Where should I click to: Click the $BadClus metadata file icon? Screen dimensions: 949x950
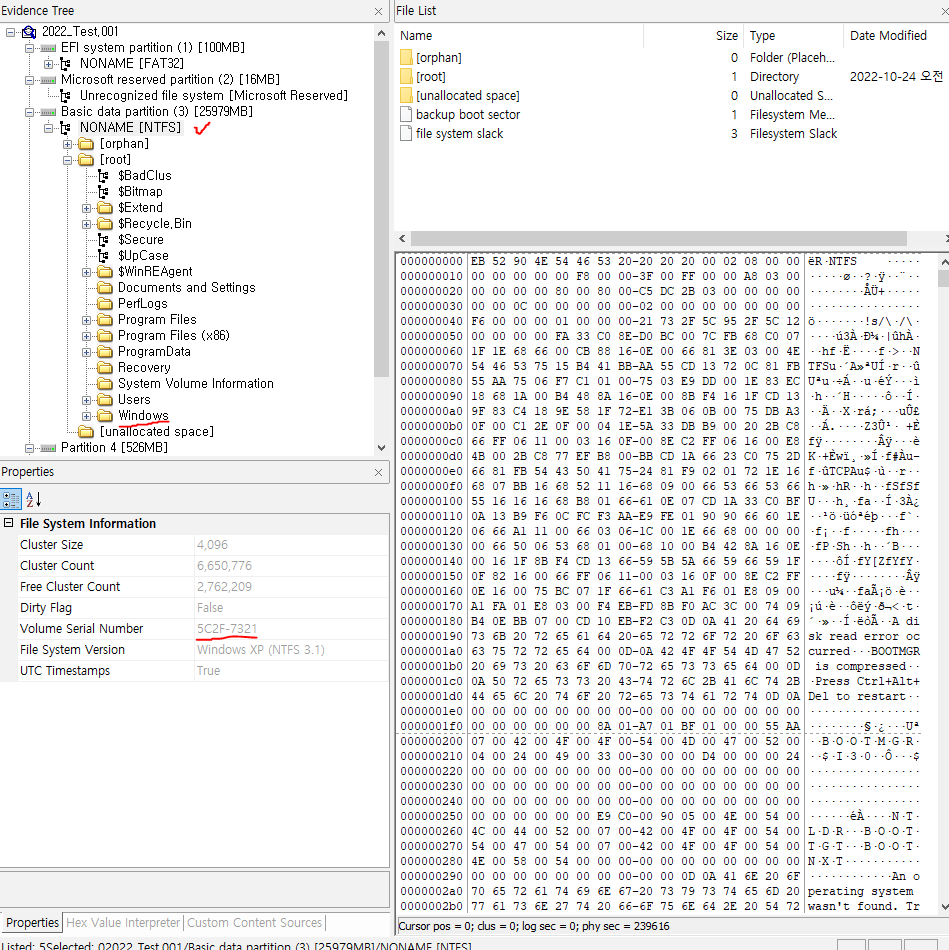click(x=104, y=176)
